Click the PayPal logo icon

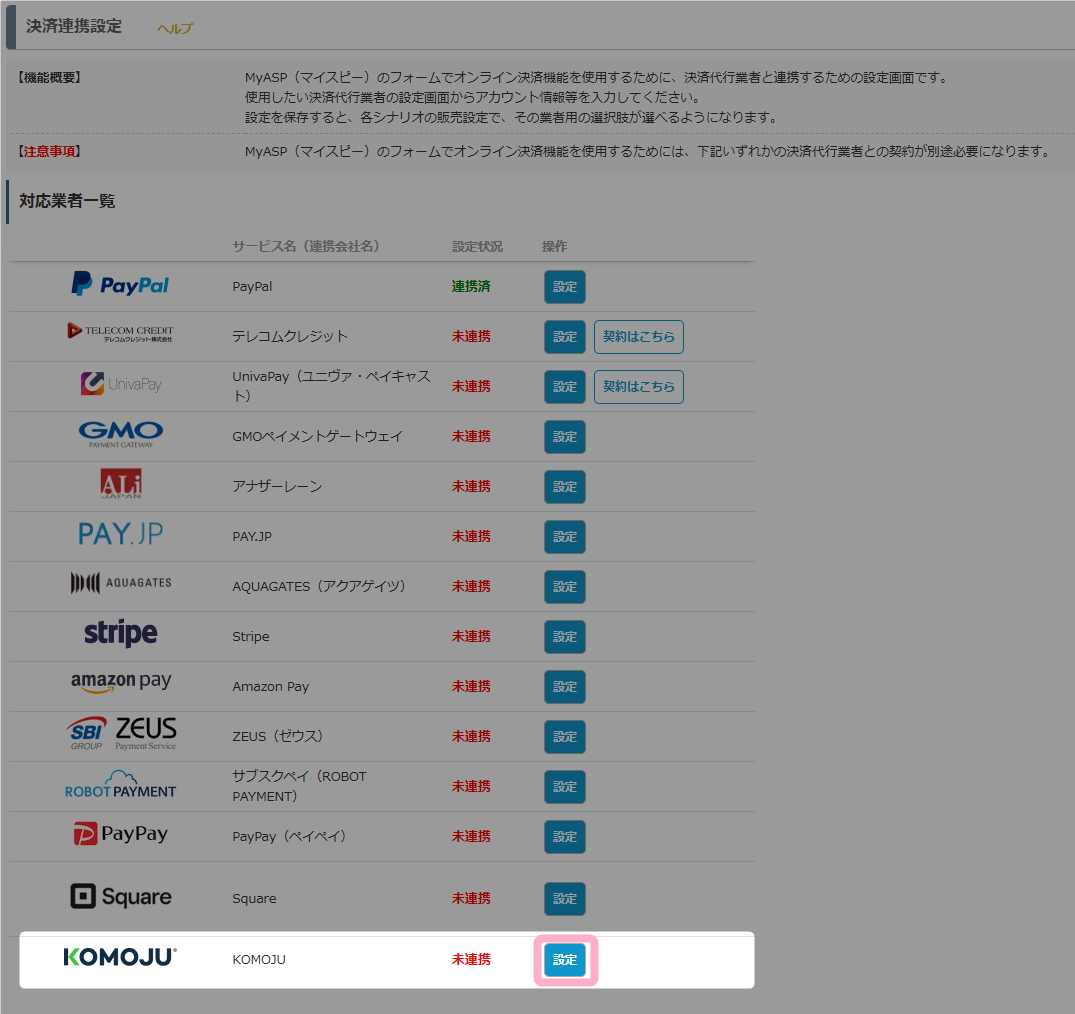(x=120, y=285)
